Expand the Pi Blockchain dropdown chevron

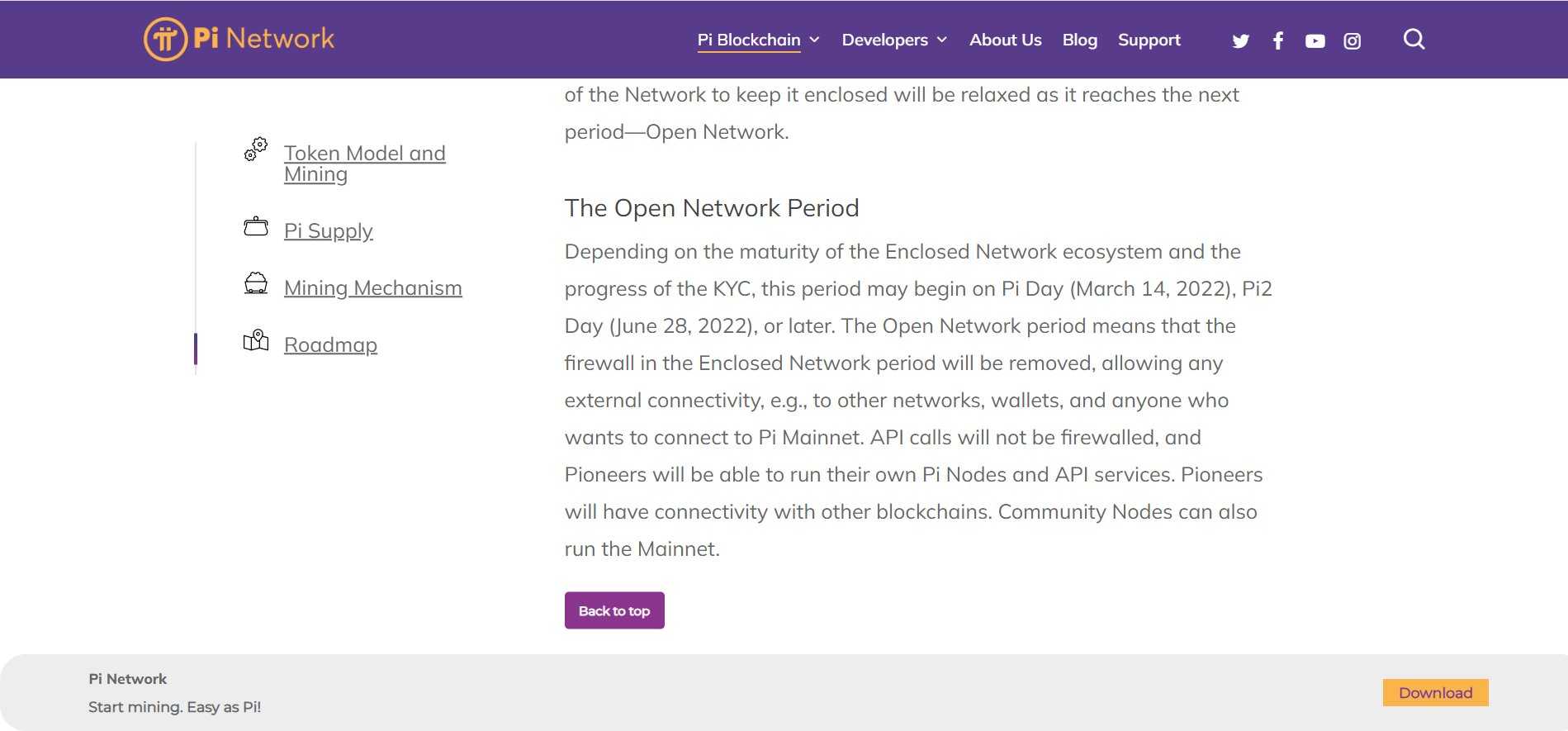(814, 40)
